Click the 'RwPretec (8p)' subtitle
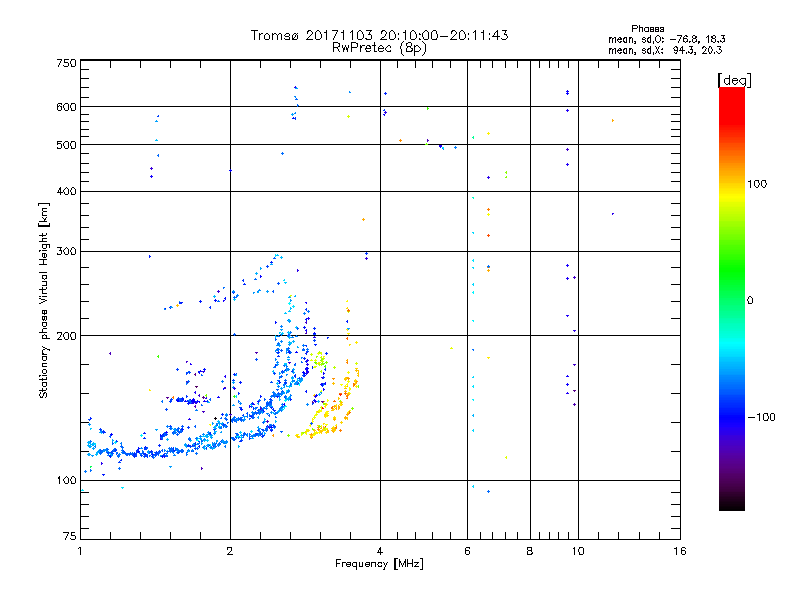Image resolution: width=800 pixels, height=600 pixels. click(x=379, y=48)
